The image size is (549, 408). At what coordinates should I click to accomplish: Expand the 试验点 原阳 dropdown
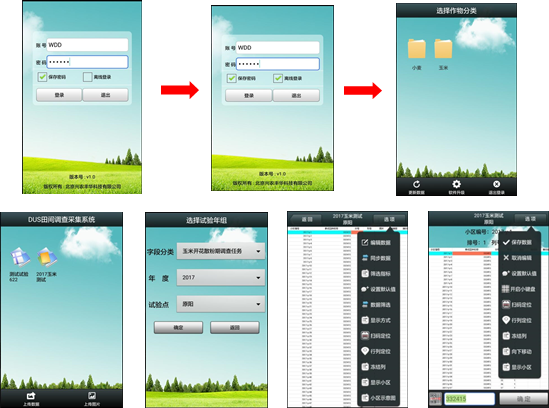tap(221, 304)
